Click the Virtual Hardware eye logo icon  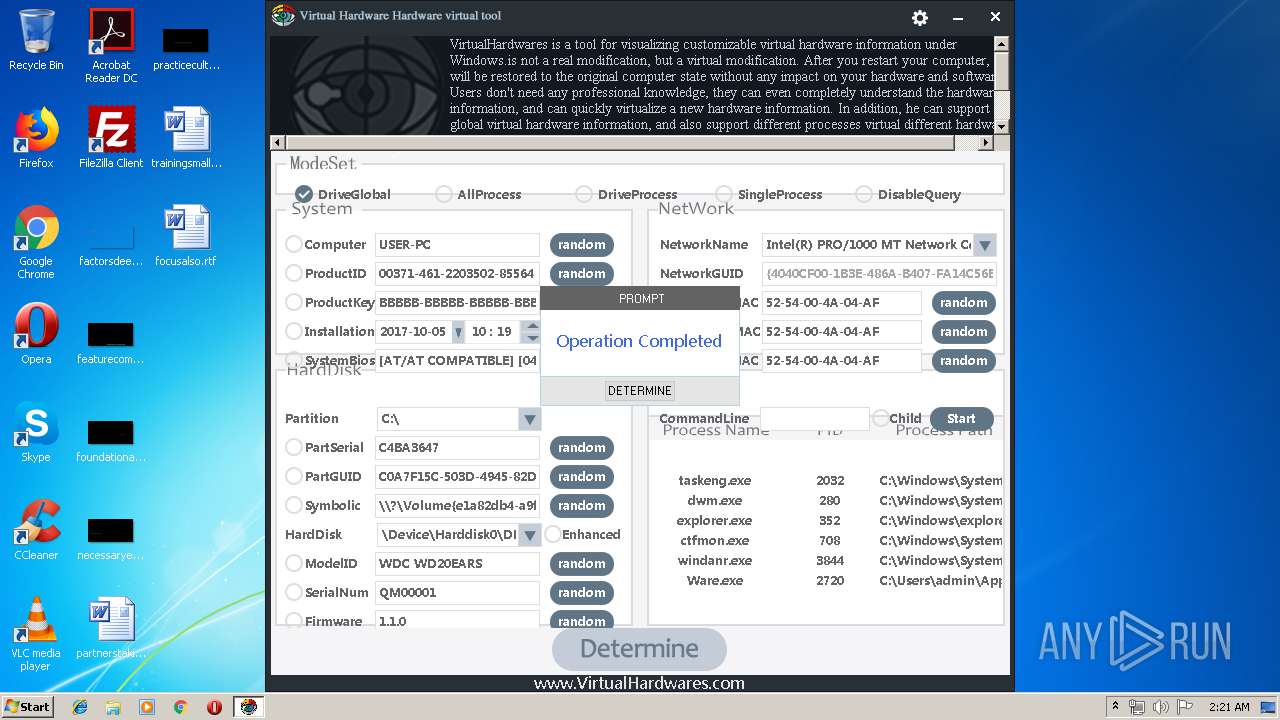click(284, 16)
